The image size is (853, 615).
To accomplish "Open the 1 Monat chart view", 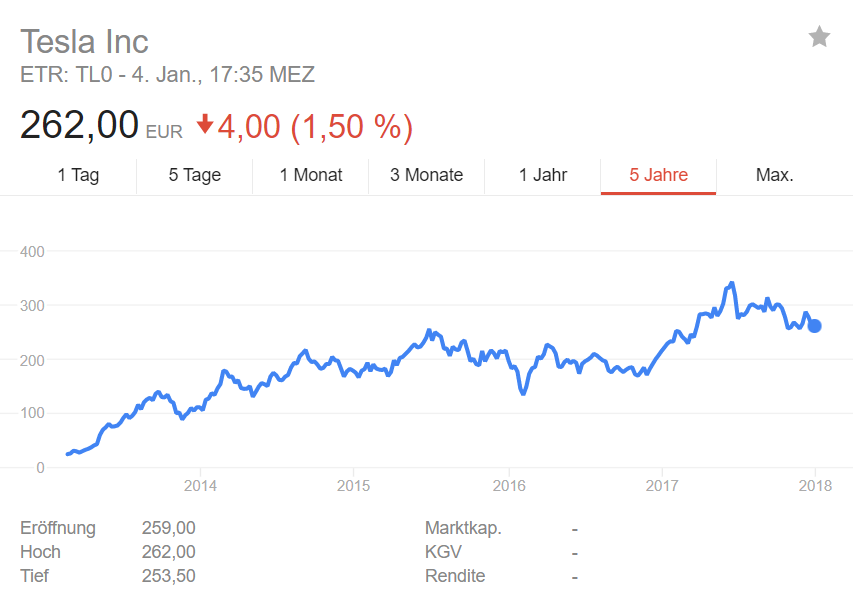I will pos(310,175).
